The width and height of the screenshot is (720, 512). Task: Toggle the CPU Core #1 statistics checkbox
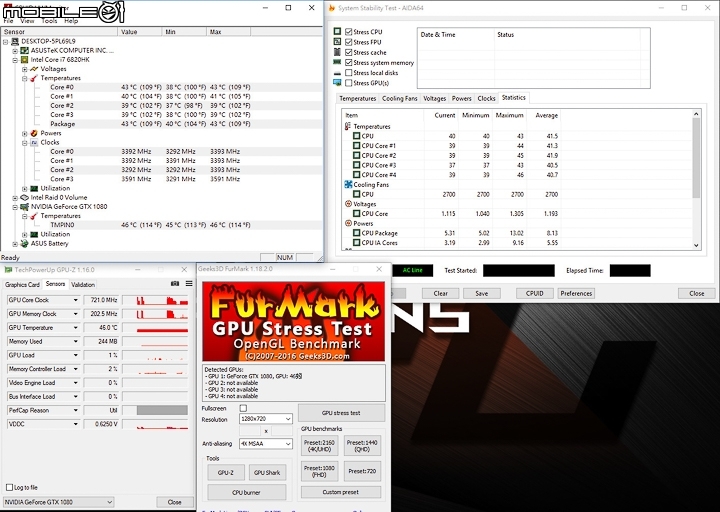356,146
